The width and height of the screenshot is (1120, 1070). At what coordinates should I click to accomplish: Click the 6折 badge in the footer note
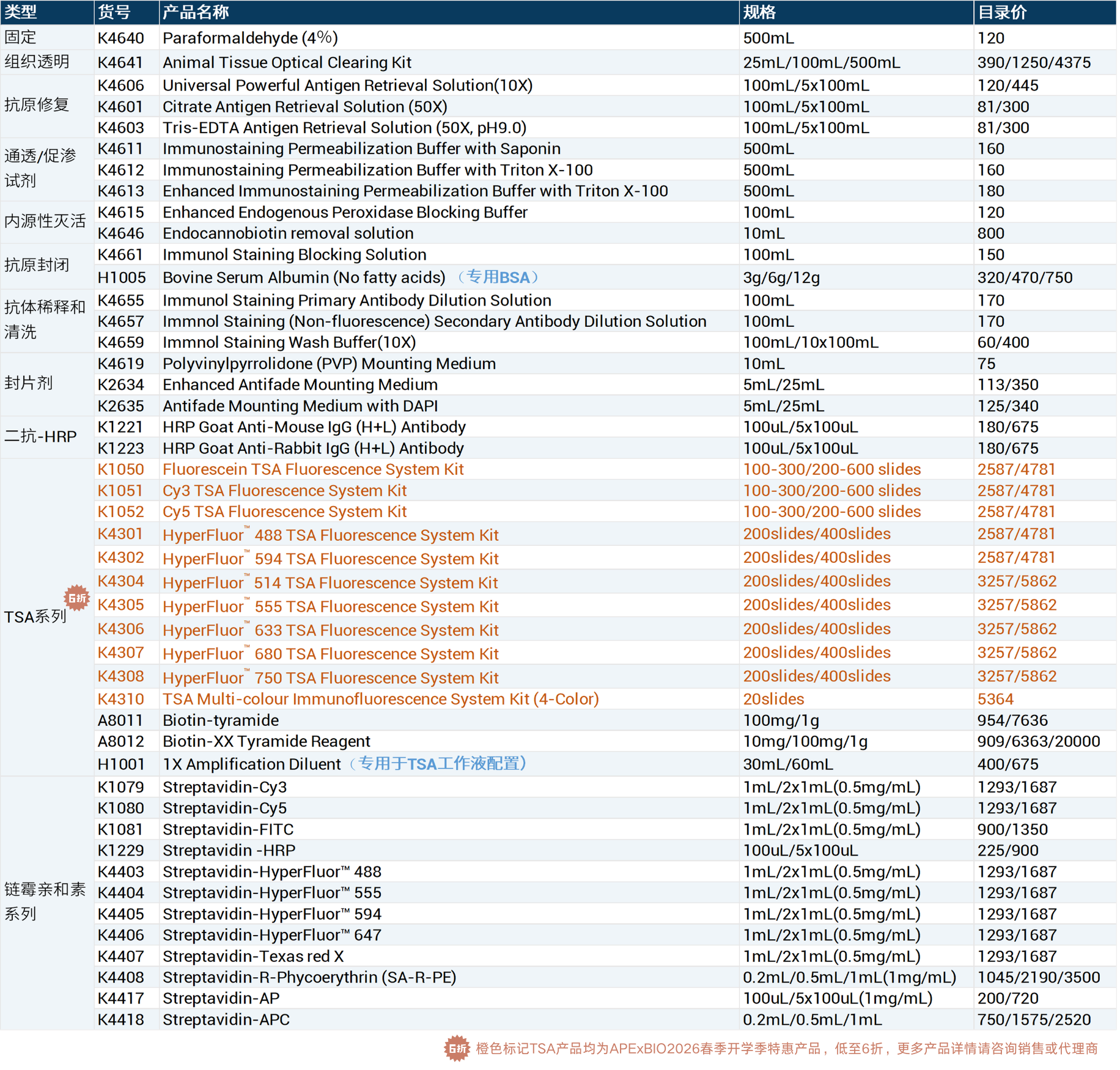(457, 1050)
